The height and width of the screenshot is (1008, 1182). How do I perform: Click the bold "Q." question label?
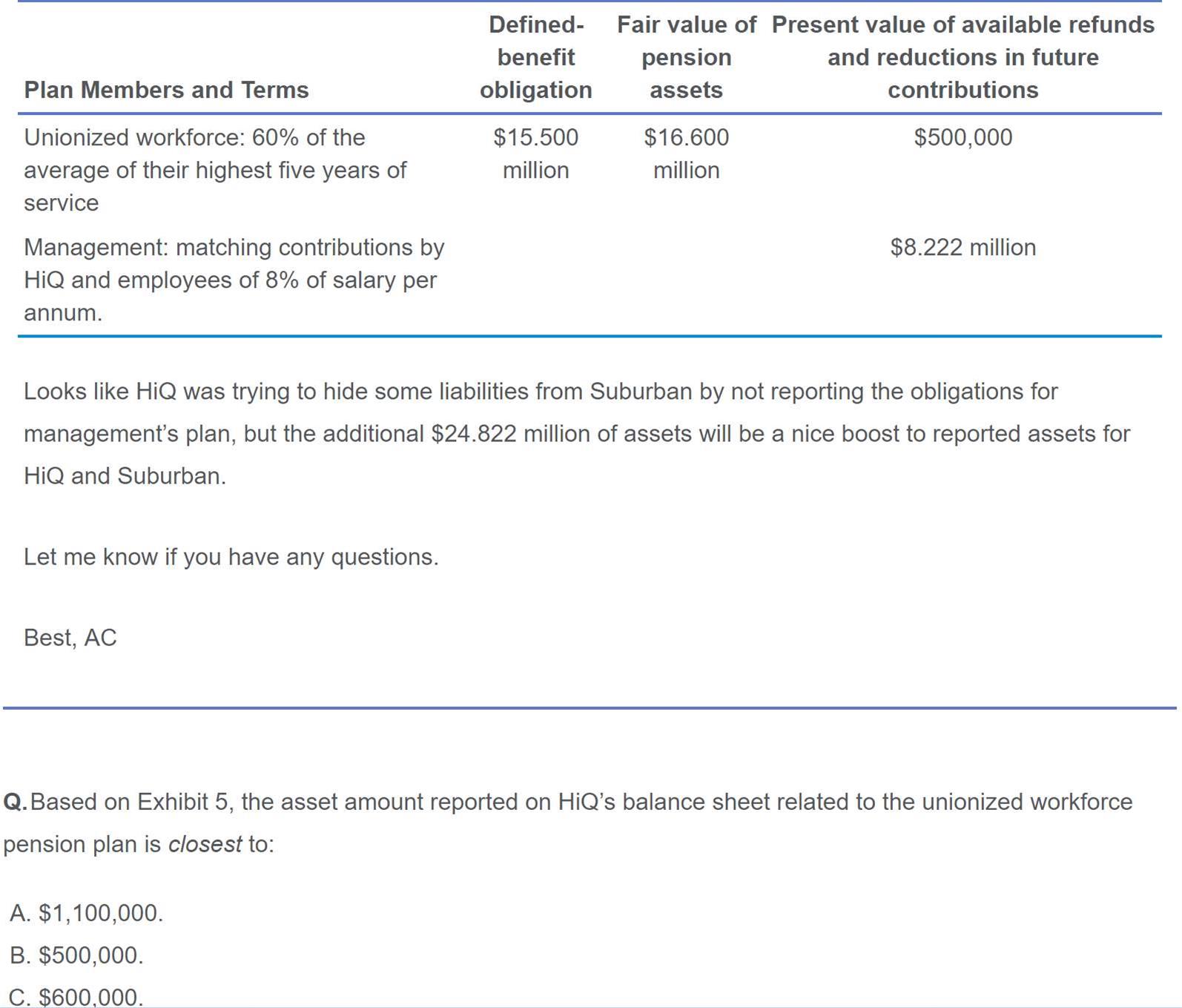pos(16,802)
